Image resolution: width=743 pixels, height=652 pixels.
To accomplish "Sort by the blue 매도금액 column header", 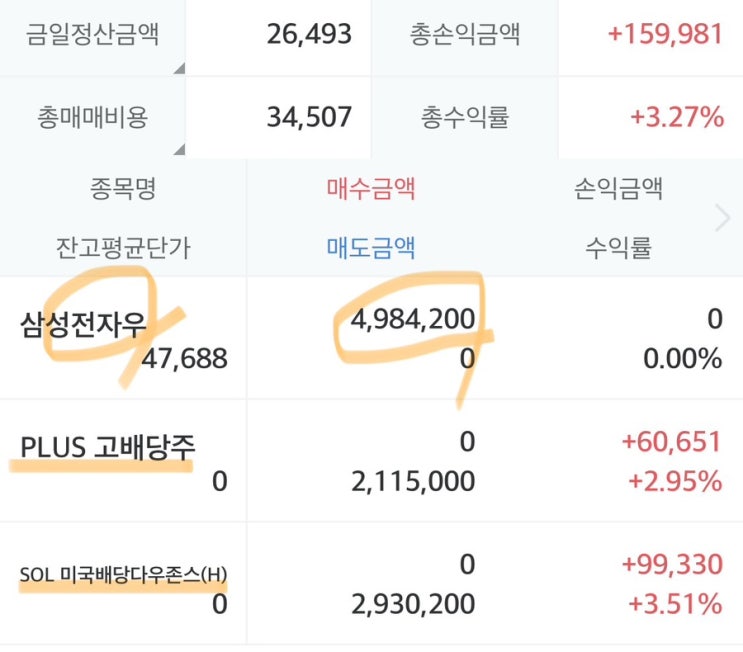I will 371,247.
